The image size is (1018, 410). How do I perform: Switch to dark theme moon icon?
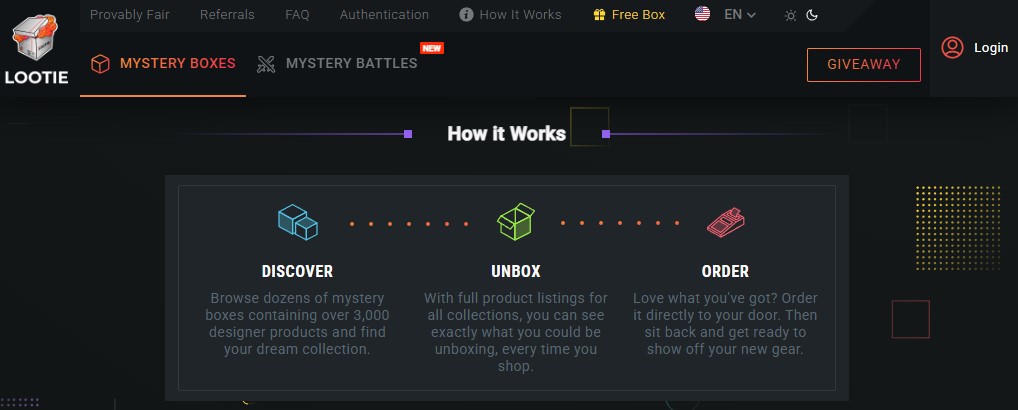(812, 15)
